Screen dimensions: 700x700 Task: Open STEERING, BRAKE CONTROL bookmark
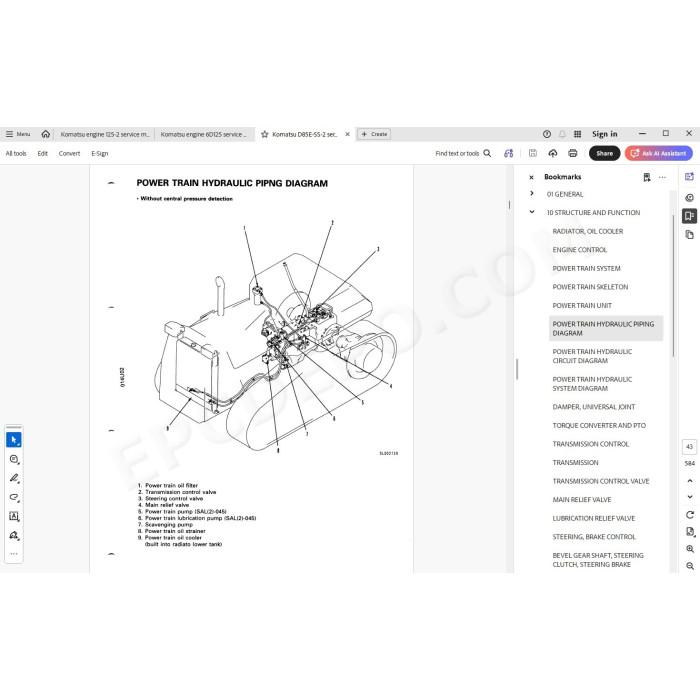(x=594, y=537)
